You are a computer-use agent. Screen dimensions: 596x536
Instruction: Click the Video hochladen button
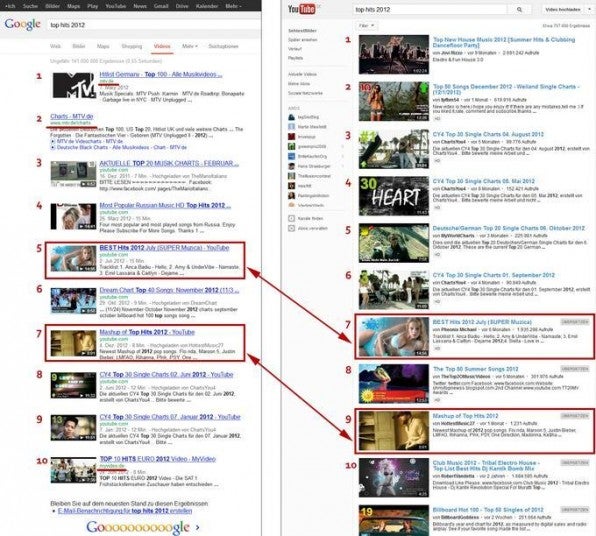coord(563,10)
